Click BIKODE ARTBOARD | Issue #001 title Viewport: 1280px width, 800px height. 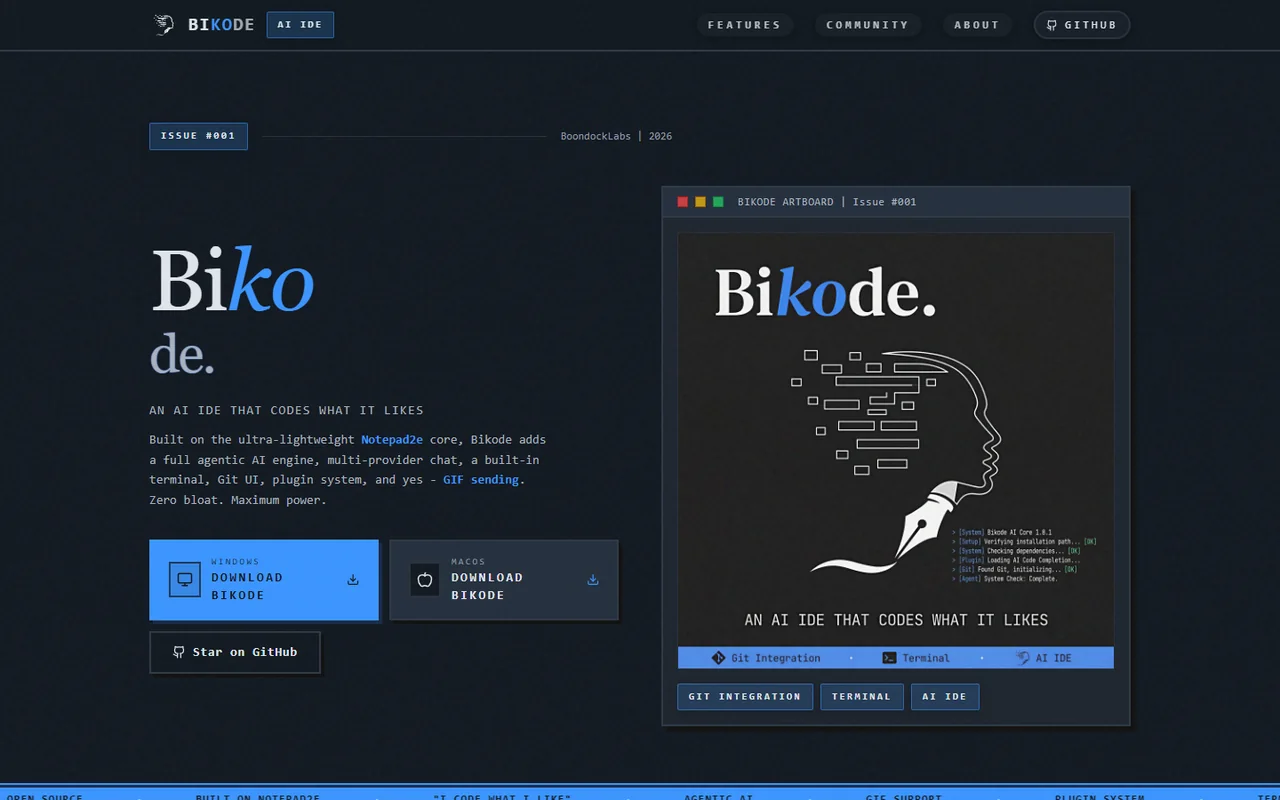[x=827, y=202]
